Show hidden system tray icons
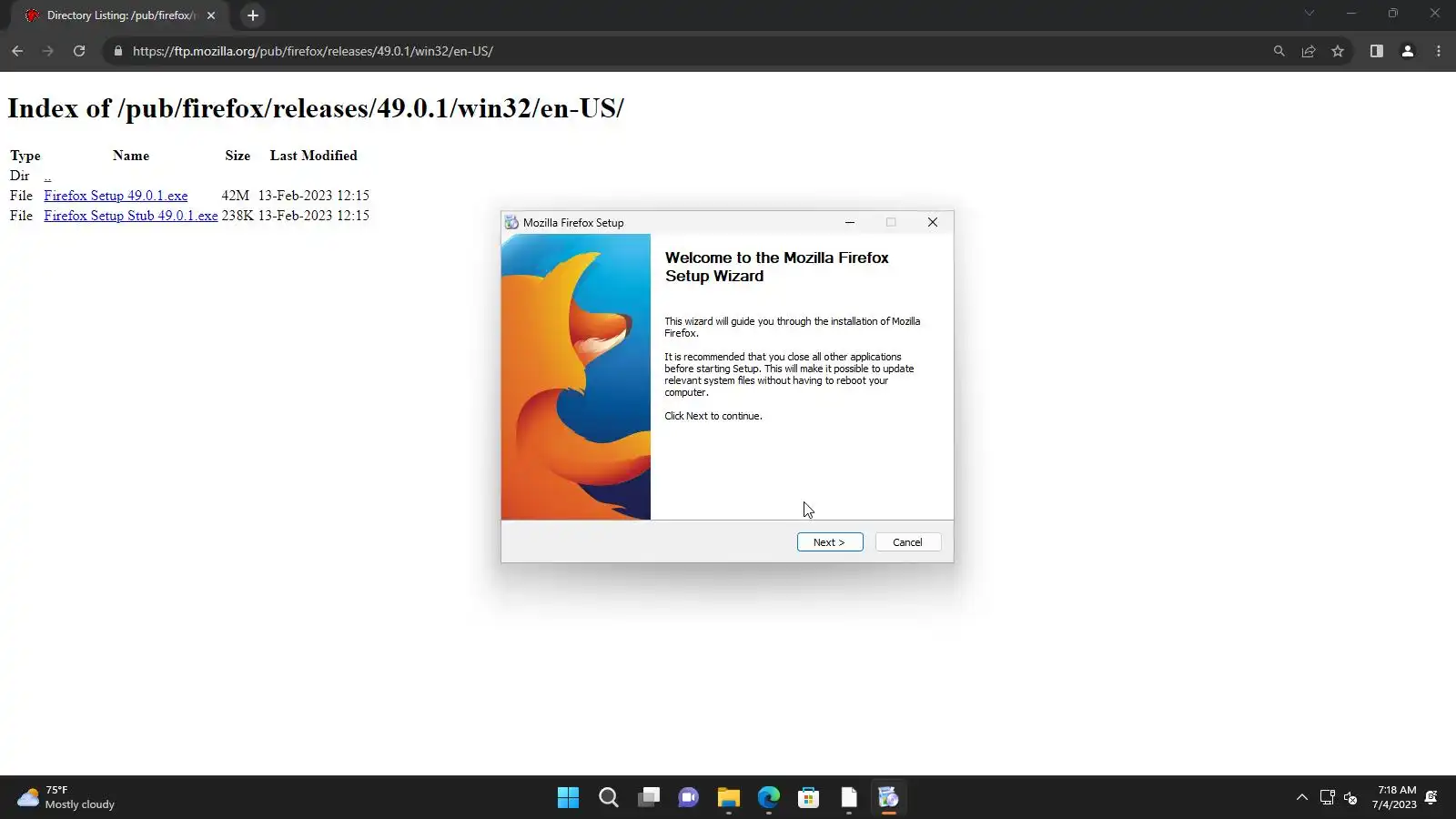The width and height of the screenshot is (1456, 819). [x=1302, y=798]
